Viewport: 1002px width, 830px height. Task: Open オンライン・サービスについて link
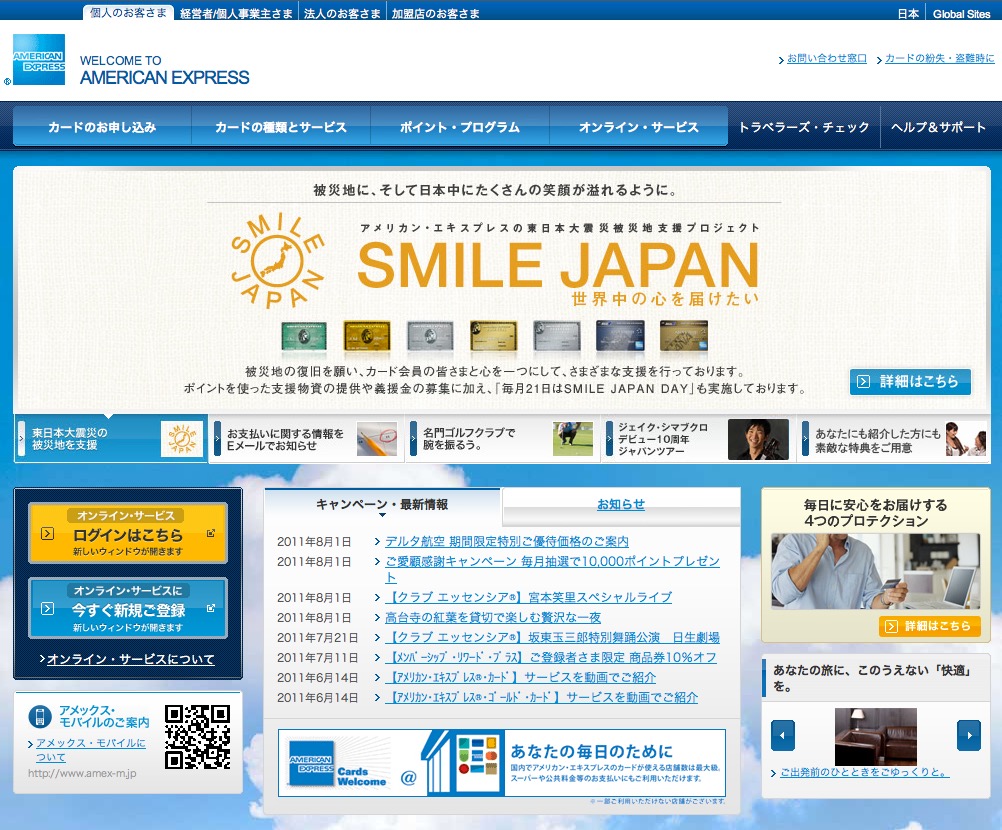pos(130,659)
